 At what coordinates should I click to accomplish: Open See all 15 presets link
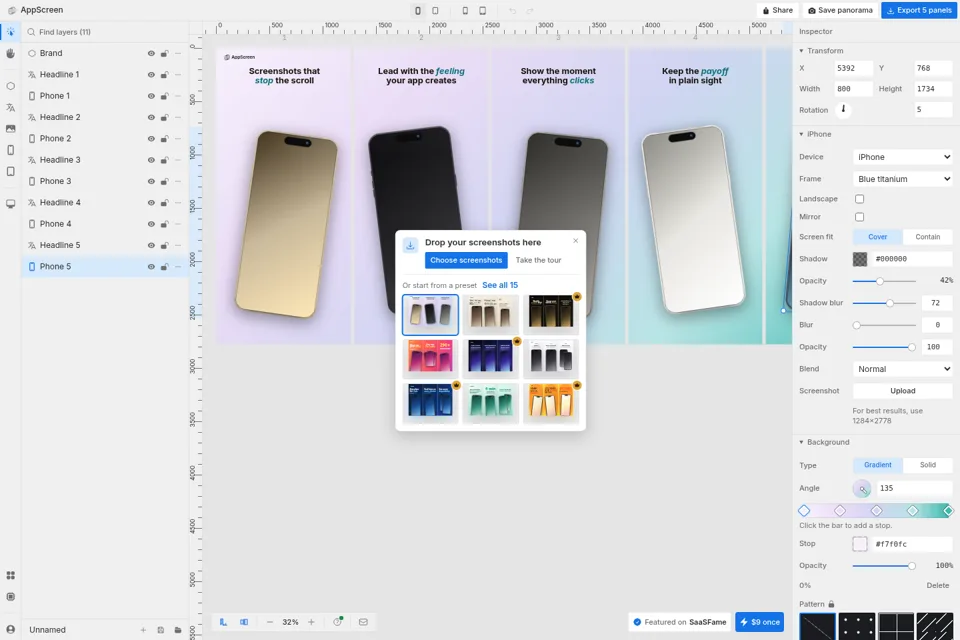[x=500, y=285]
